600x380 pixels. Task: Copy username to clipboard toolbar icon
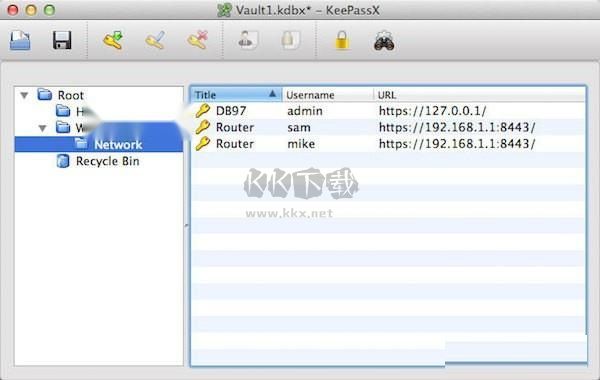(x=248, y=41)
